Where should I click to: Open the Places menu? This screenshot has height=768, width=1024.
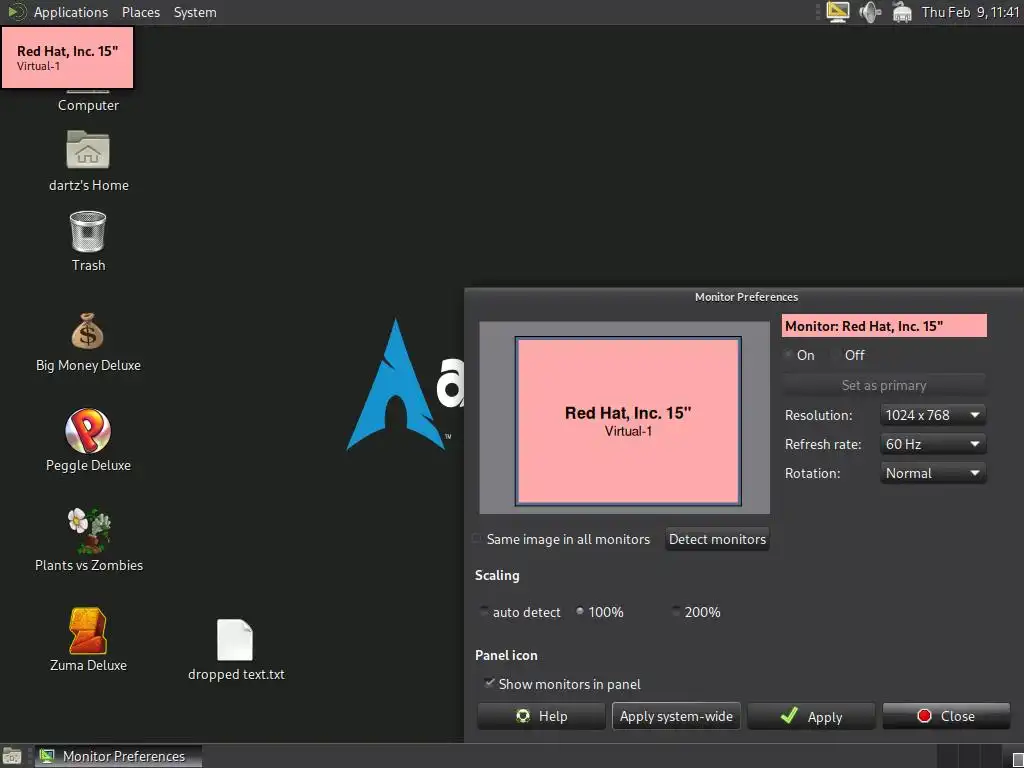coord(140,12)
